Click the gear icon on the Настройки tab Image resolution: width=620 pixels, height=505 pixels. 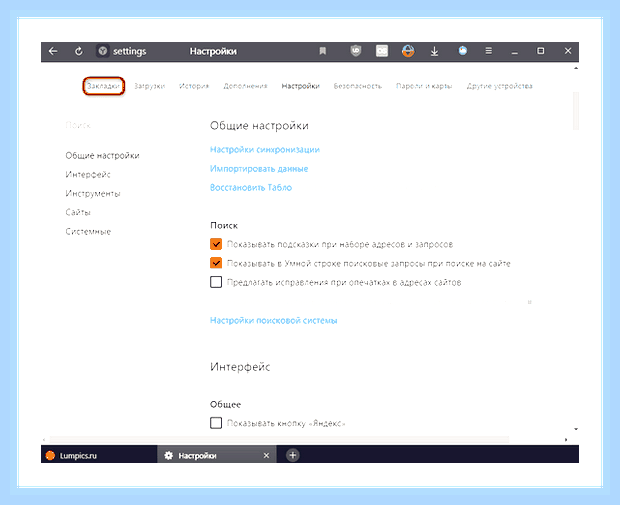coord(168,456)
